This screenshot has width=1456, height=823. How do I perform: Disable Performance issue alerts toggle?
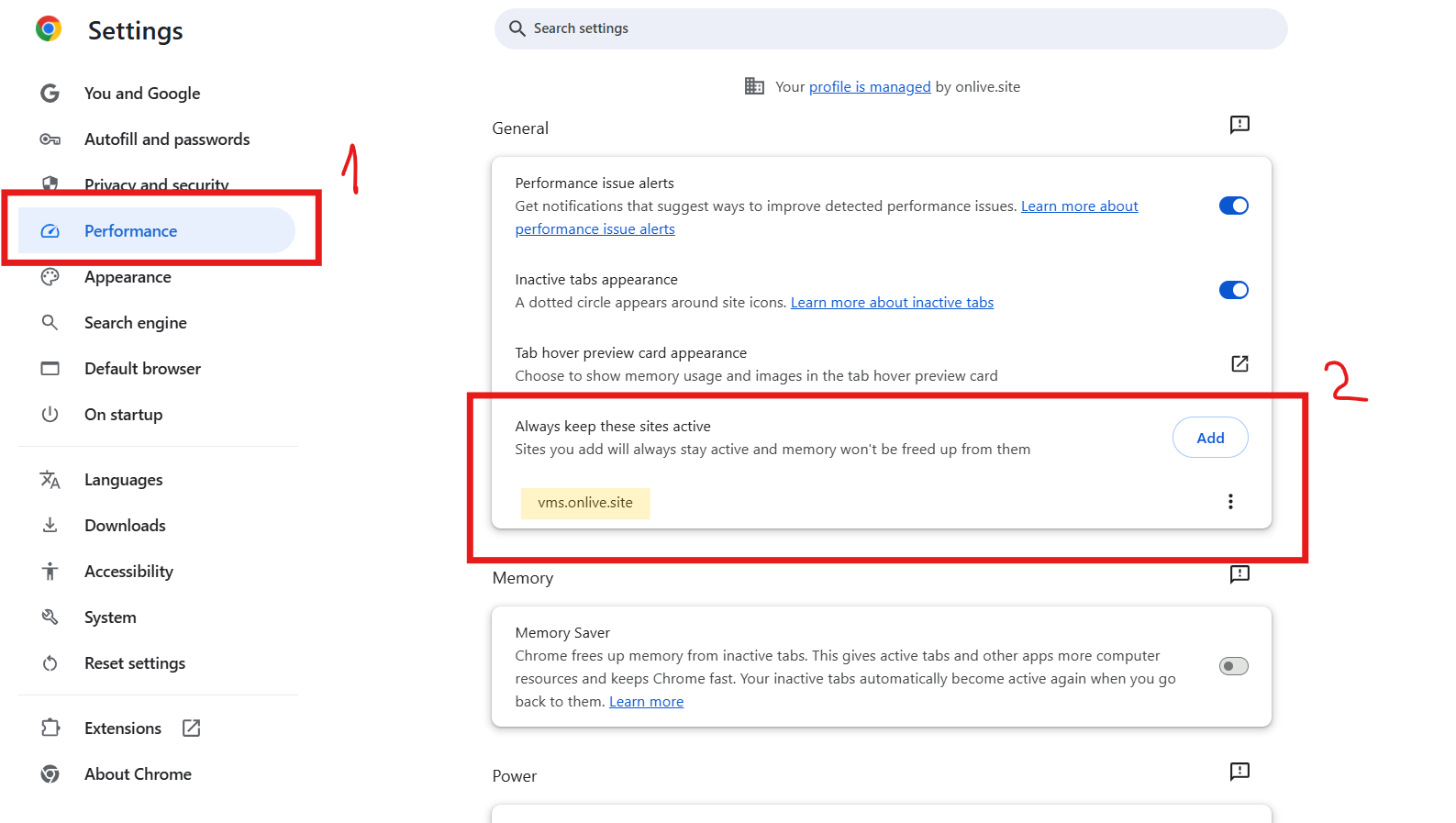pos(1233,206)
